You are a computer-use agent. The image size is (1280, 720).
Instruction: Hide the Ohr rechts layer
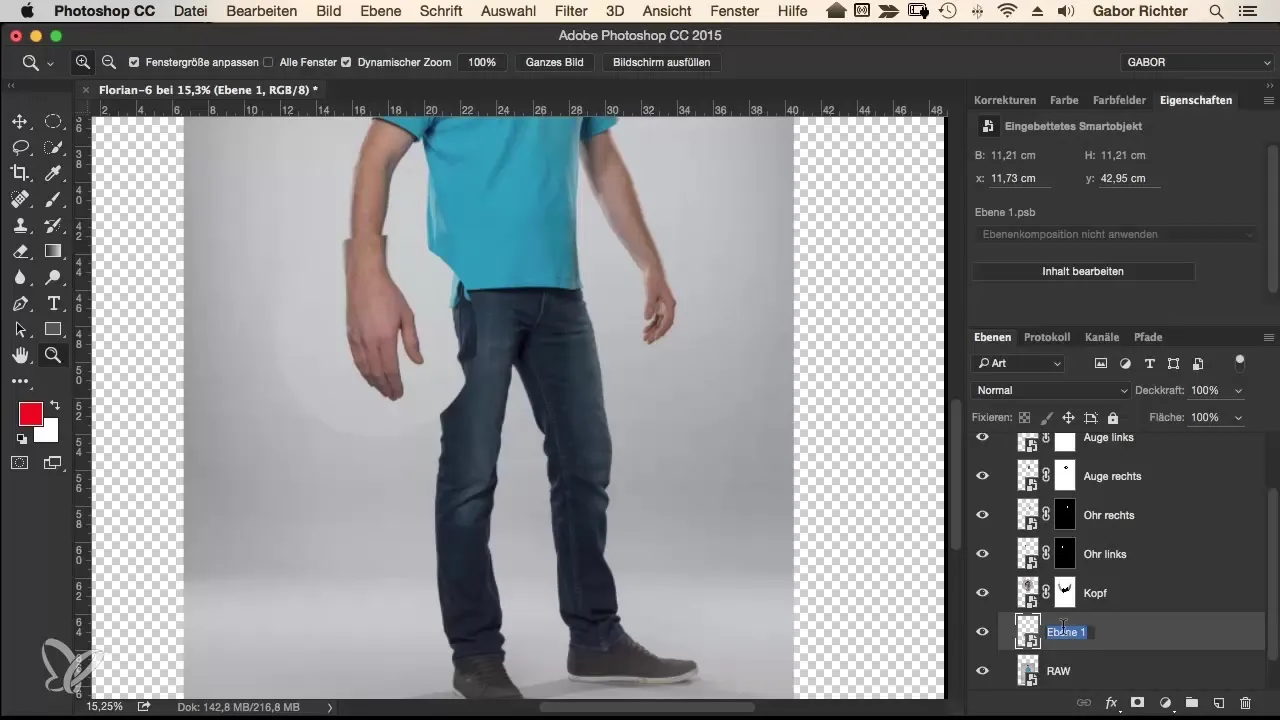pyautogui.click(x=982, y=515)
